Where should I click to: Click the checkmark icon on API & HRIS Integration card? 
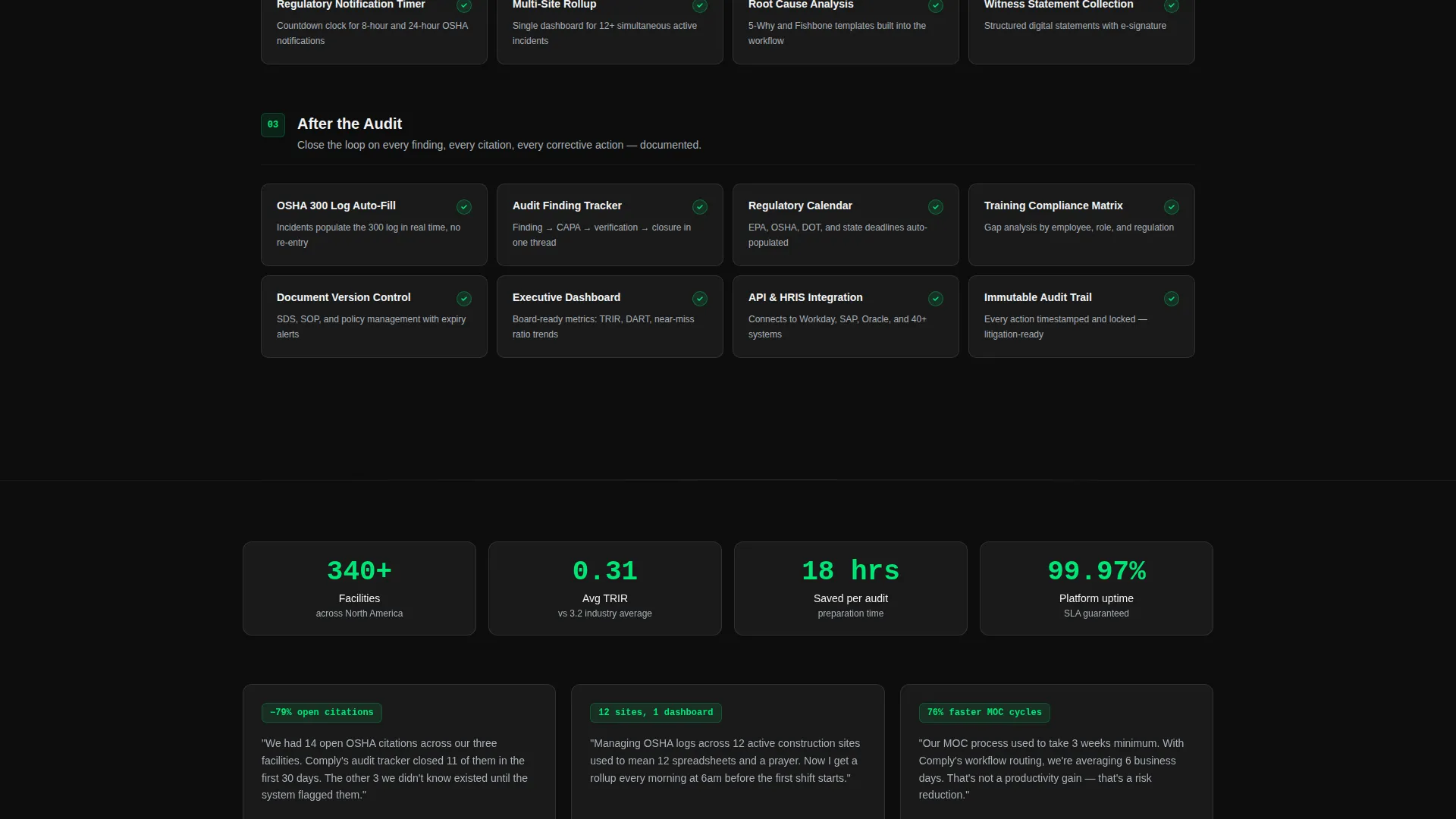[936, 299]
